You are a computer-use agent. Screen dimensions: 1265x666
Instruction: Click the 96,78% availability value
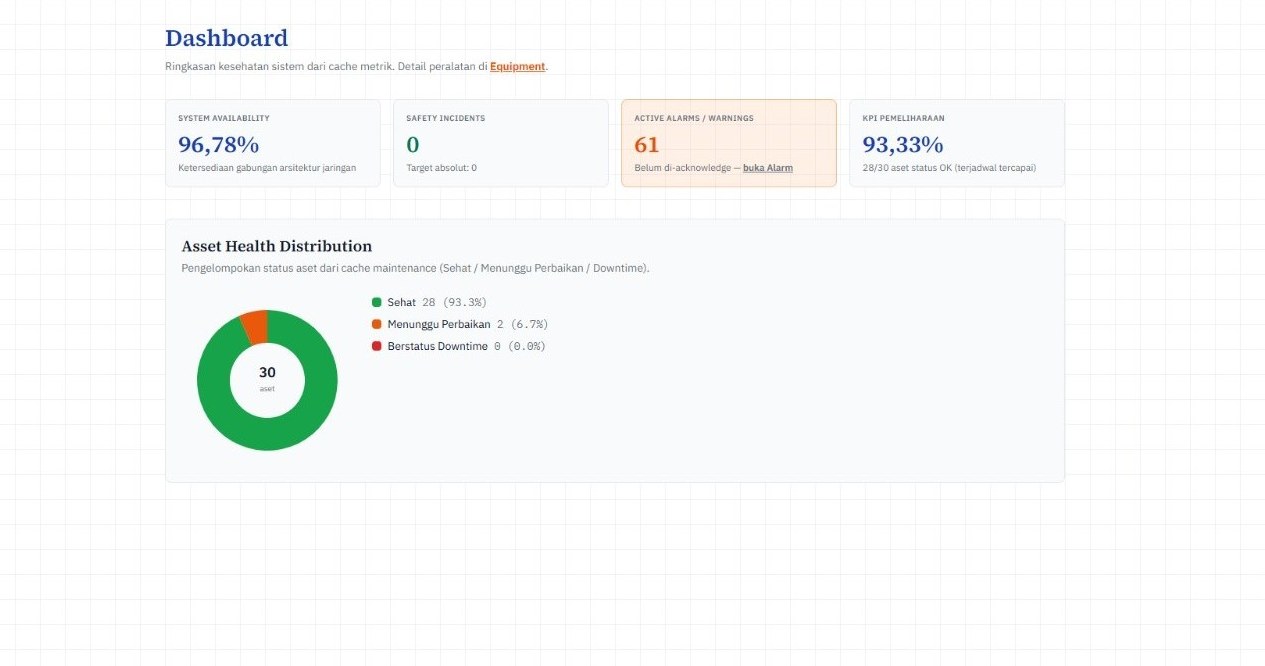[x=219, y=144]
